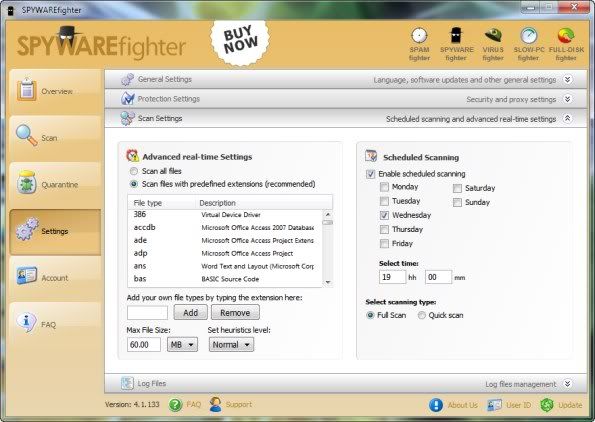595x422 pixels.
Task: Click the green FAQ icon in footer
Action: click(x=175, y=405)
